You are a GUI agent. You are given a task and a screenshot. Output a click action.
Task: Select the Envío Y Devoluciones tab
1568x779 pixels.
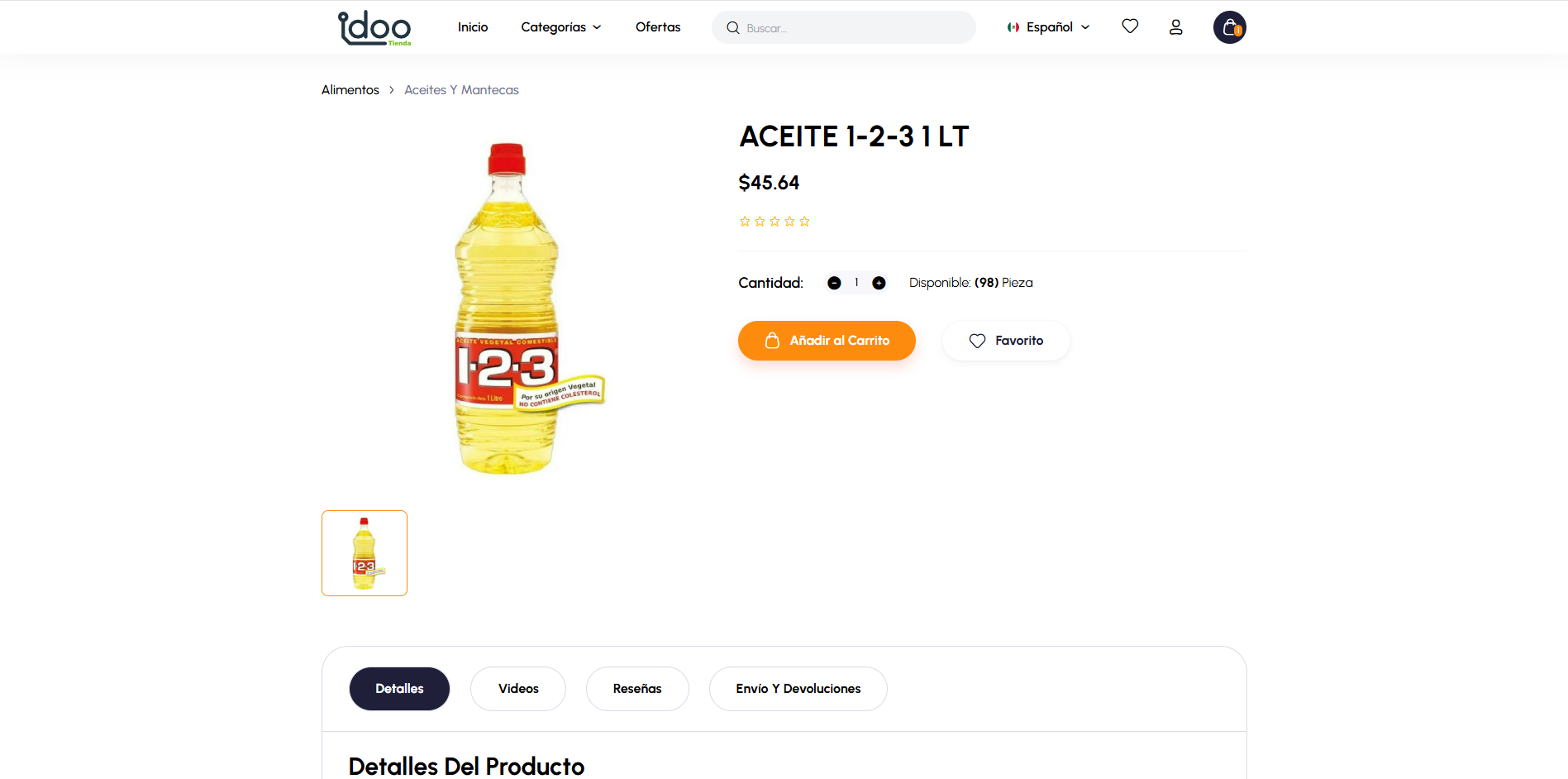coord(798,689)
